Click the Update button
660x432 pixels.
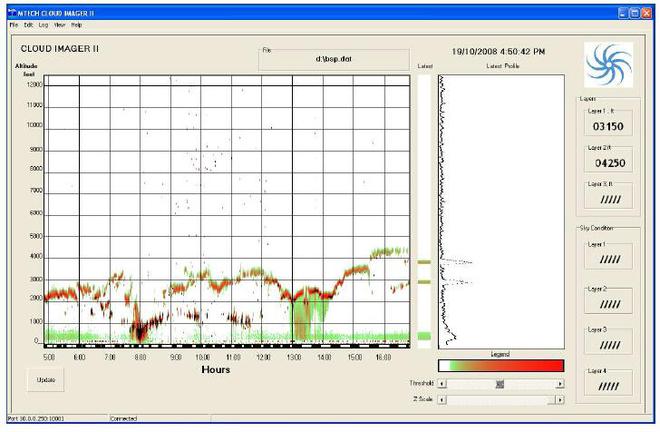click(46, 380)
